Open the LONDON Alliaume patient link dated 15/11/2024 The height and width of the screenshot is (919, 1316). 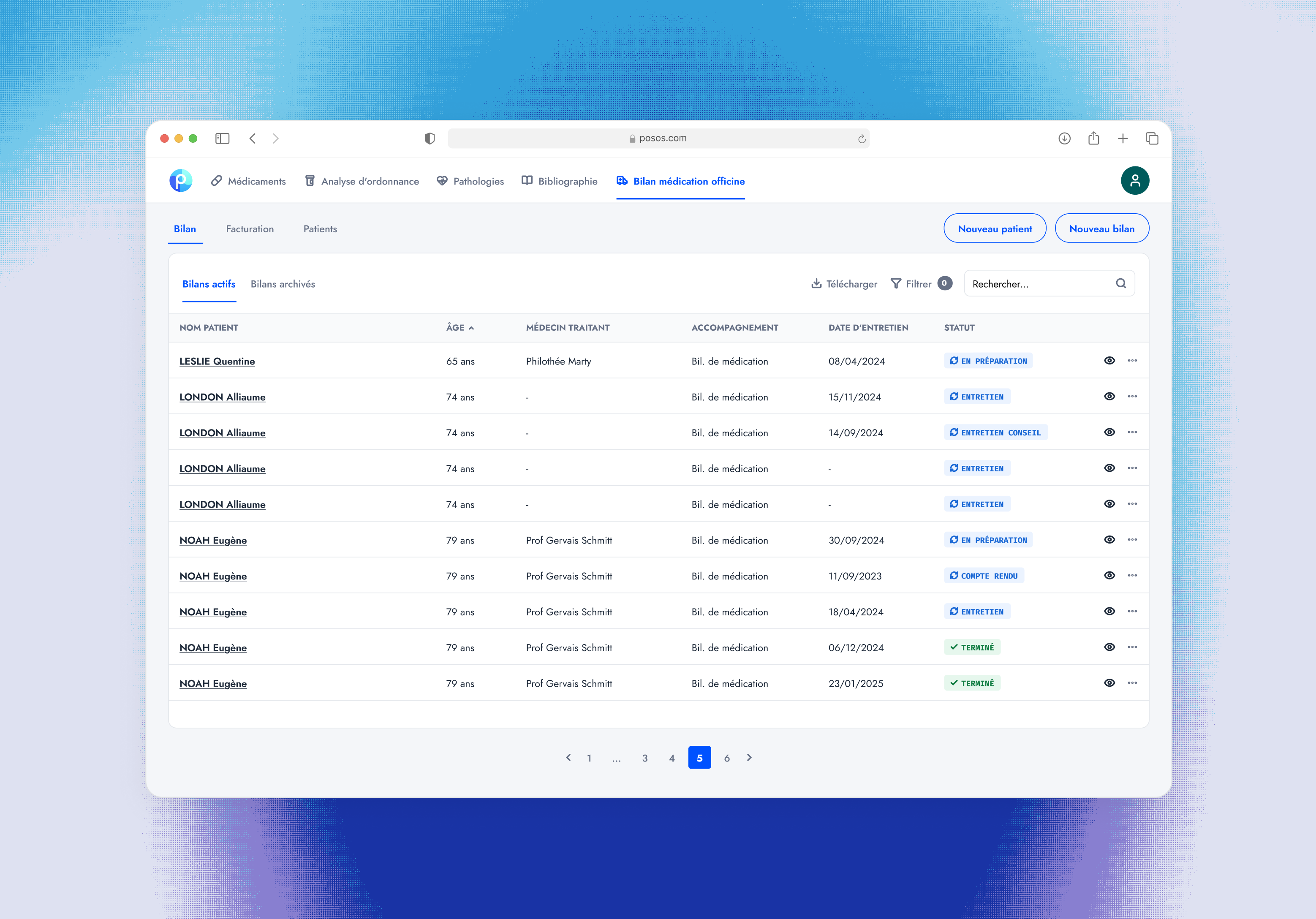point(223,397)
